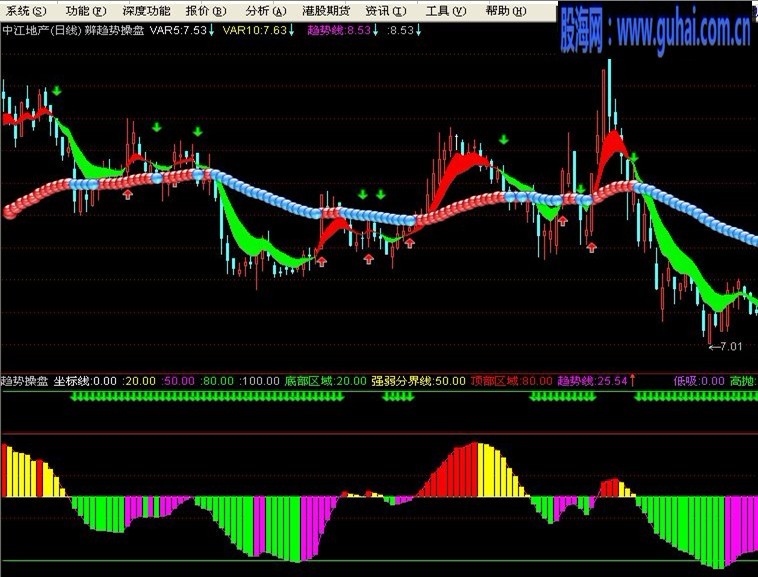This screenshot has width=758, height=577.
Task: Click the down arrow beside VAR10:7.63
Action: [x=291, y=30]
